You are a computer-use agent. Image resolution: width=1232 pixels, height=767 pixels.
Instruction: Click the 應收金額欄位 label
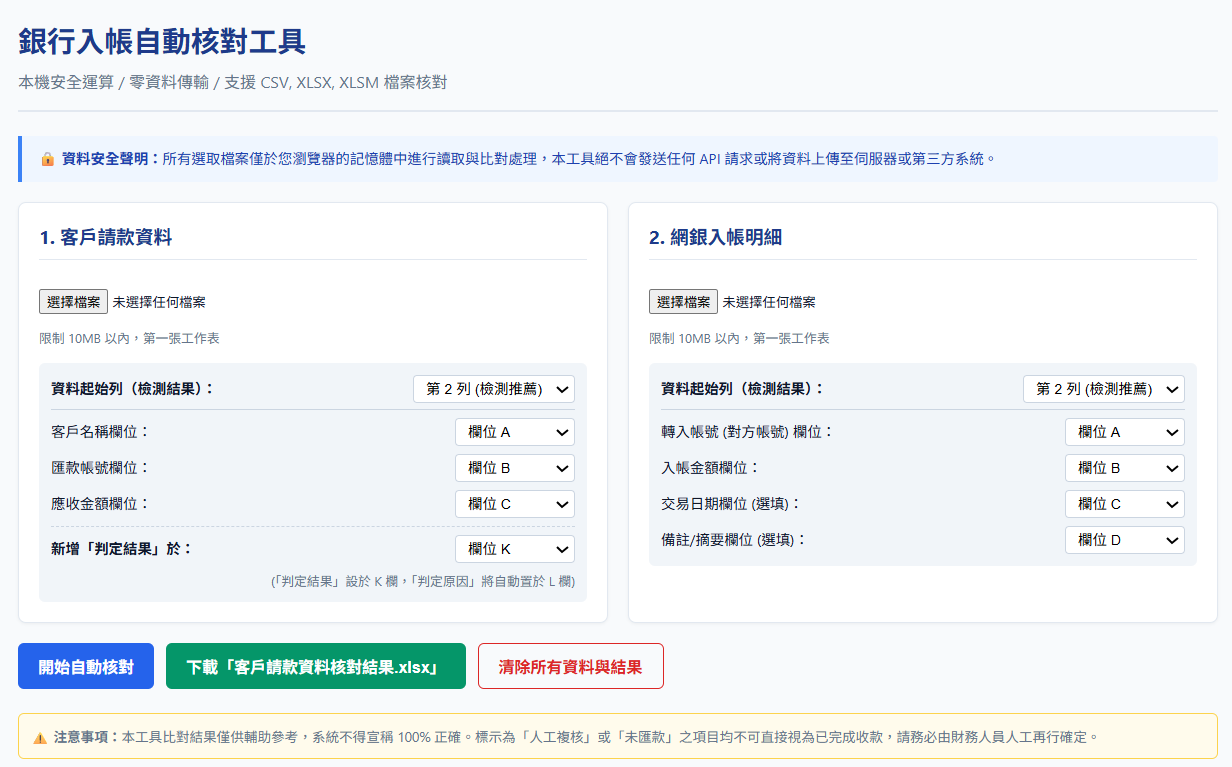pyautogui.click(x=100, y=504)
